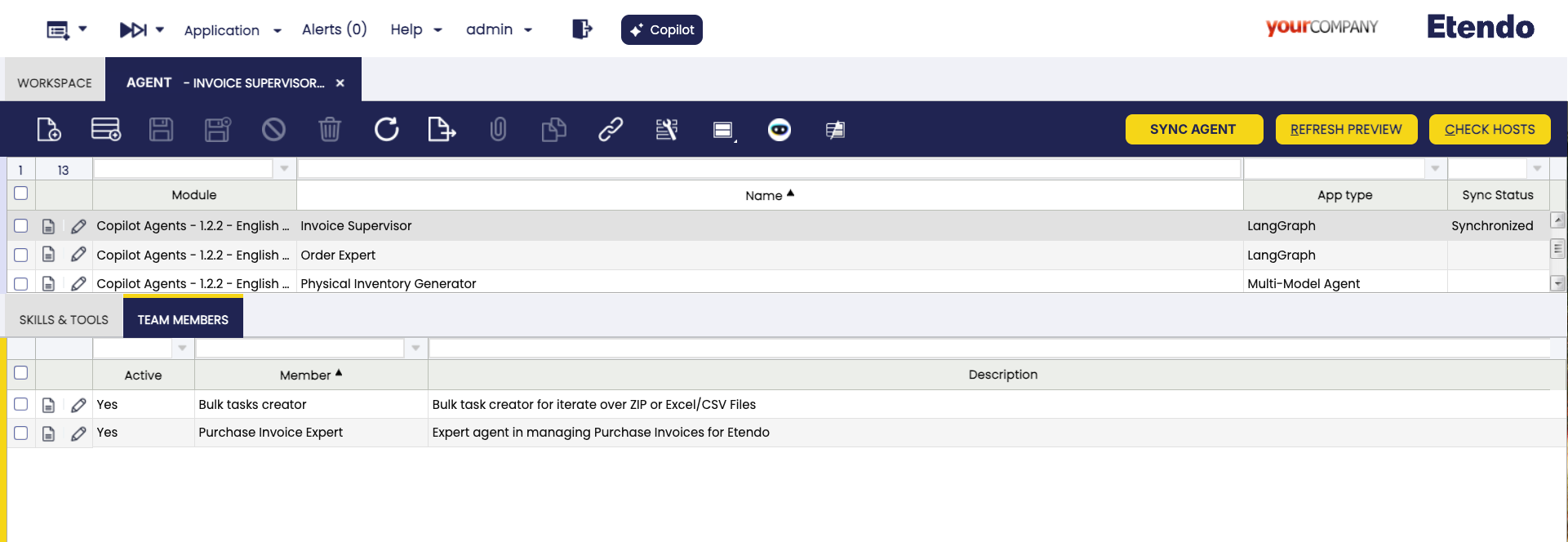Open the admin user dropdown

pos(499,29)
